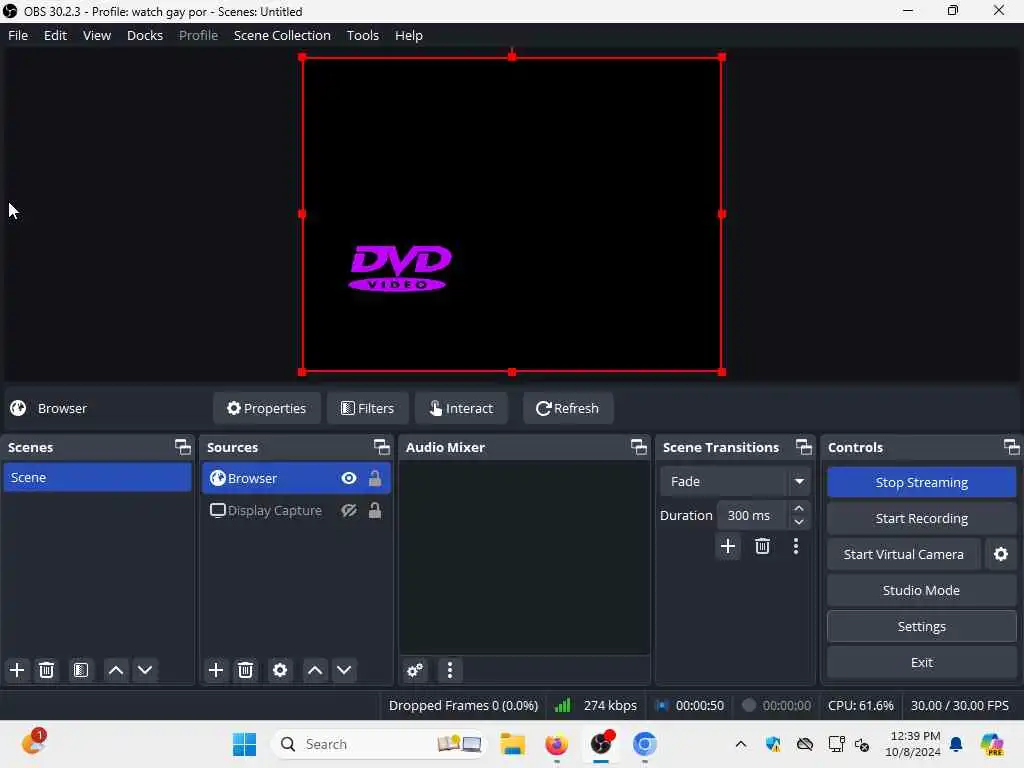Open the Fade transition dropdown
Viewport: 1024px width, 768px height.
(735, 481)
